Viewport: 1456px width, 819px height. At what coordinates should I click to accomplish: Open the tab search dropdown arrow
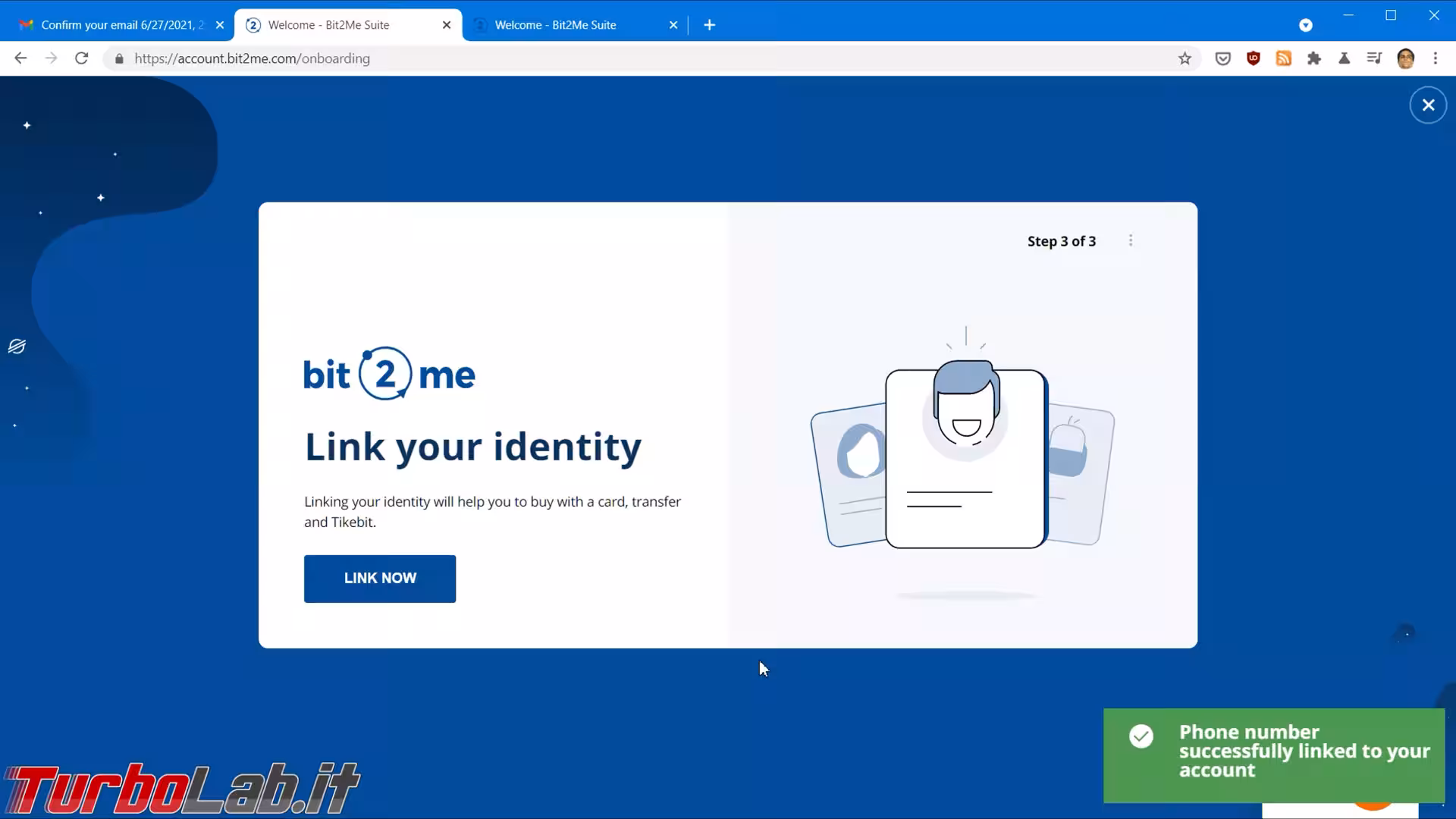[1305, 25]
